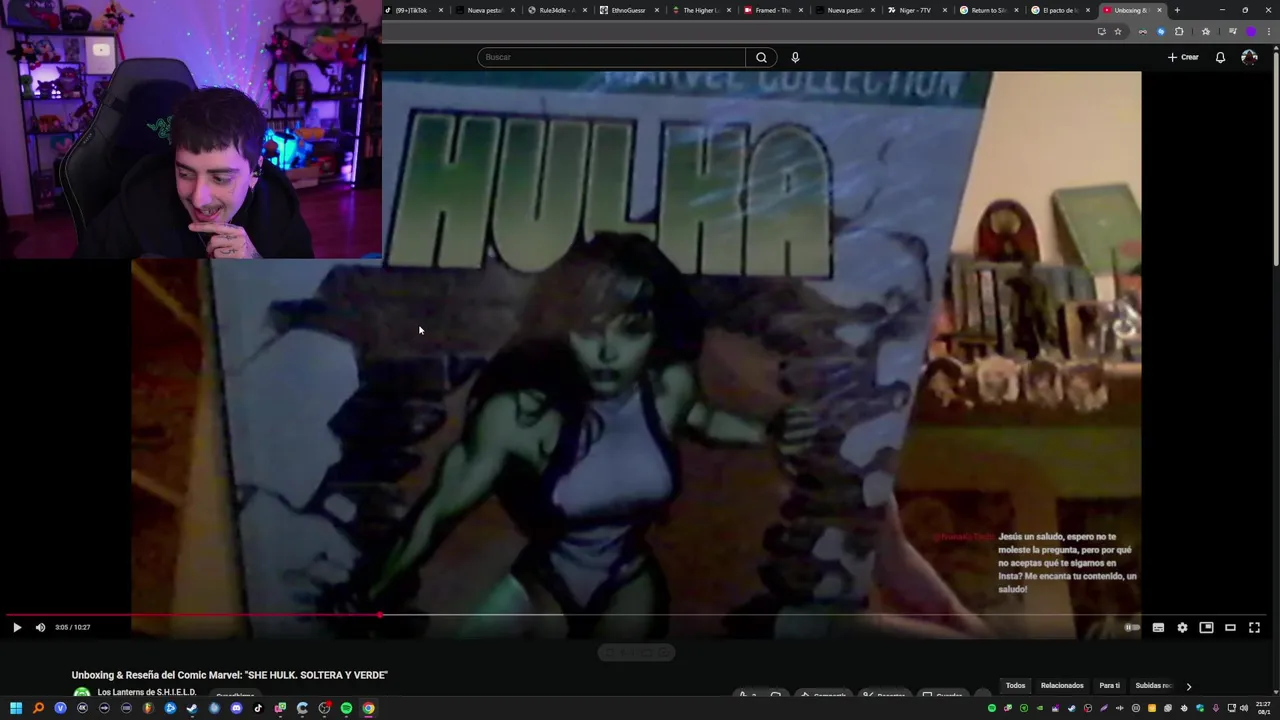This screenshot has height=720, width=1280.
Task: Open Steam from the taskbar
Action: tap(192, 708)
